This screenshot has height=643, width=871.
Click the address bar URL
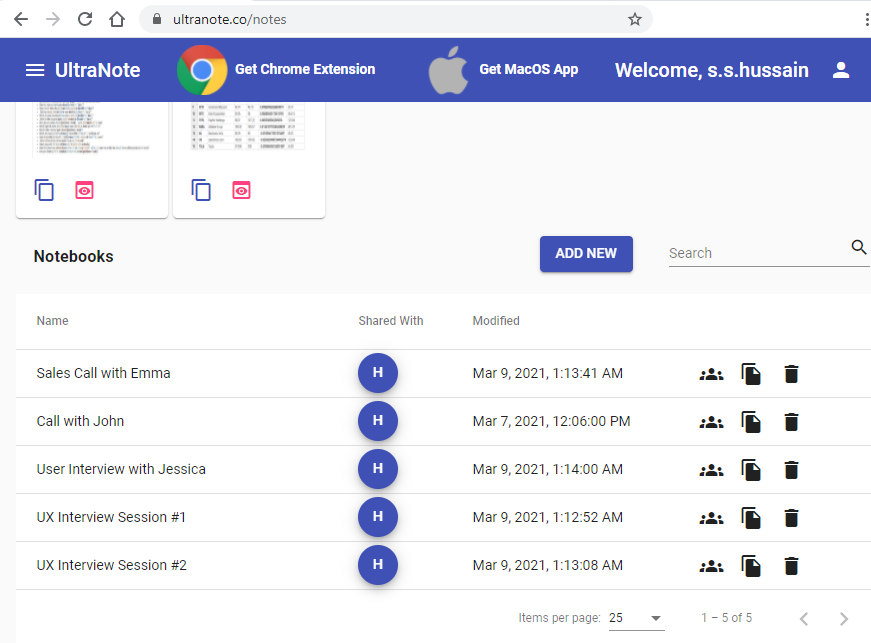(229, 19)
